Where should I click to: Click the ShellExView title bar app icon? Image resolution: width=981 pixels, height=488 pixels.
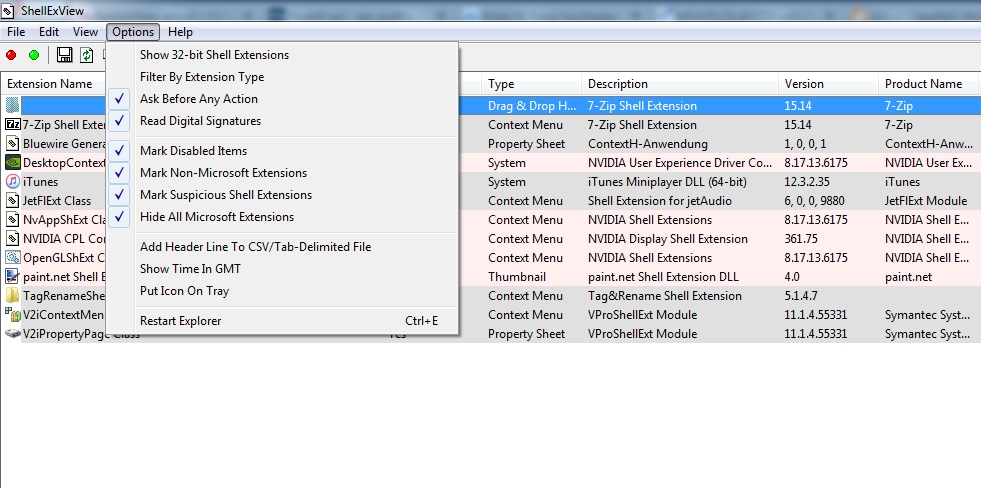[9, 11]
